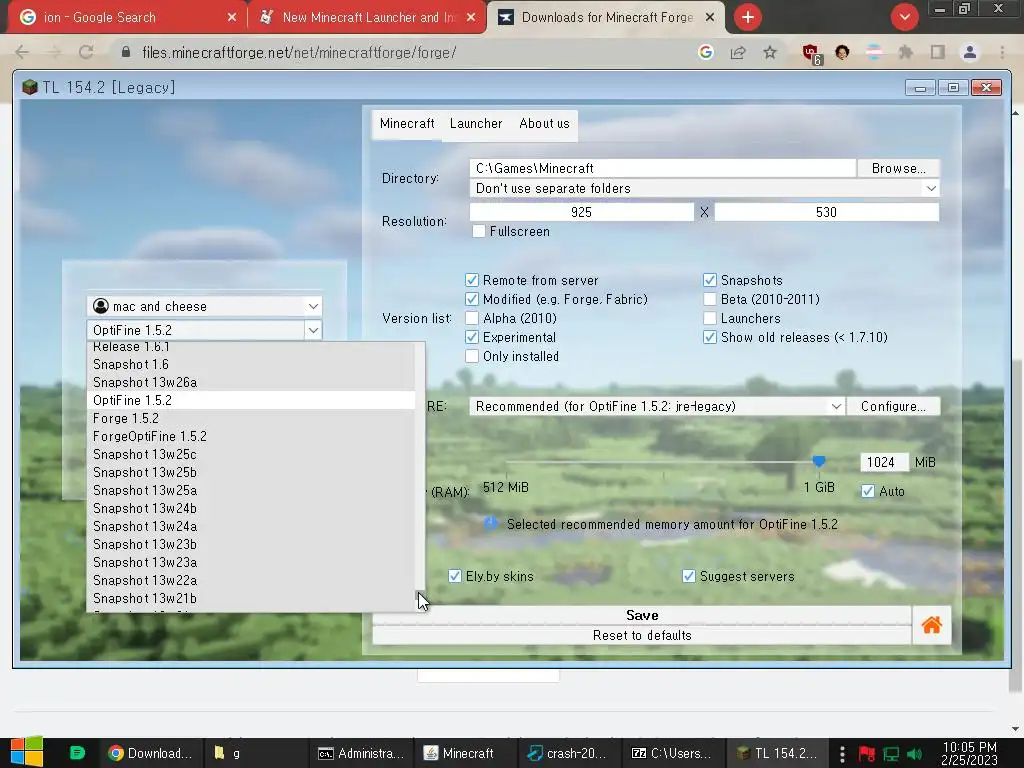Click the version list scrollbar
1024x768 pixels.
[420, 476]
